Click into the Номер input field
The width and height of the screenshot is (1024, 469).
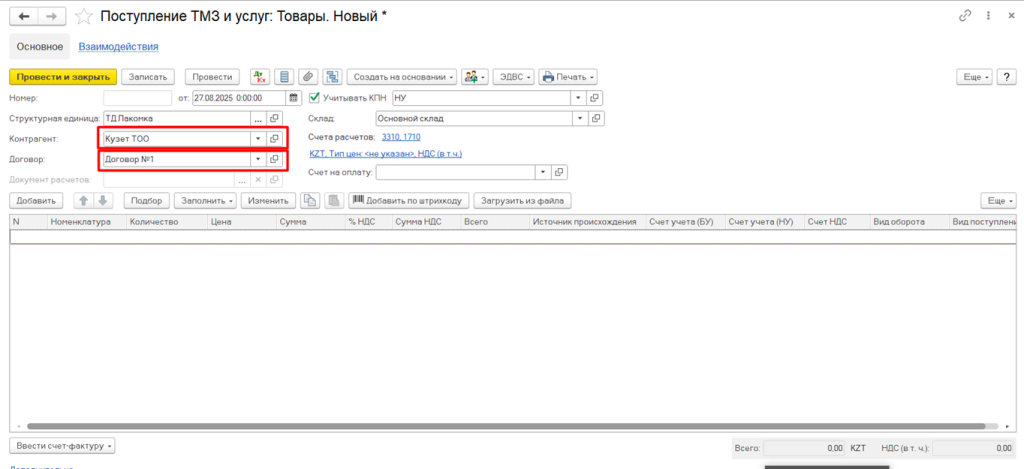(138, 98)
